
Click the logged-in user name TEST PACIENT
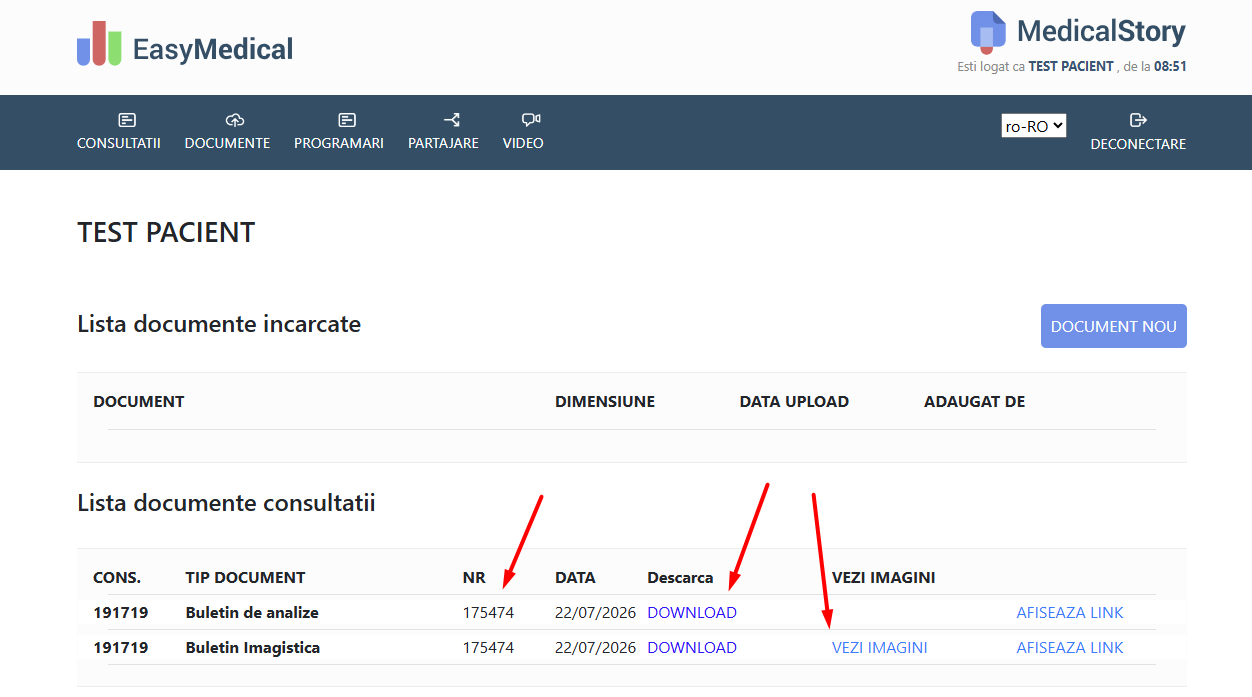[1071, 67]
